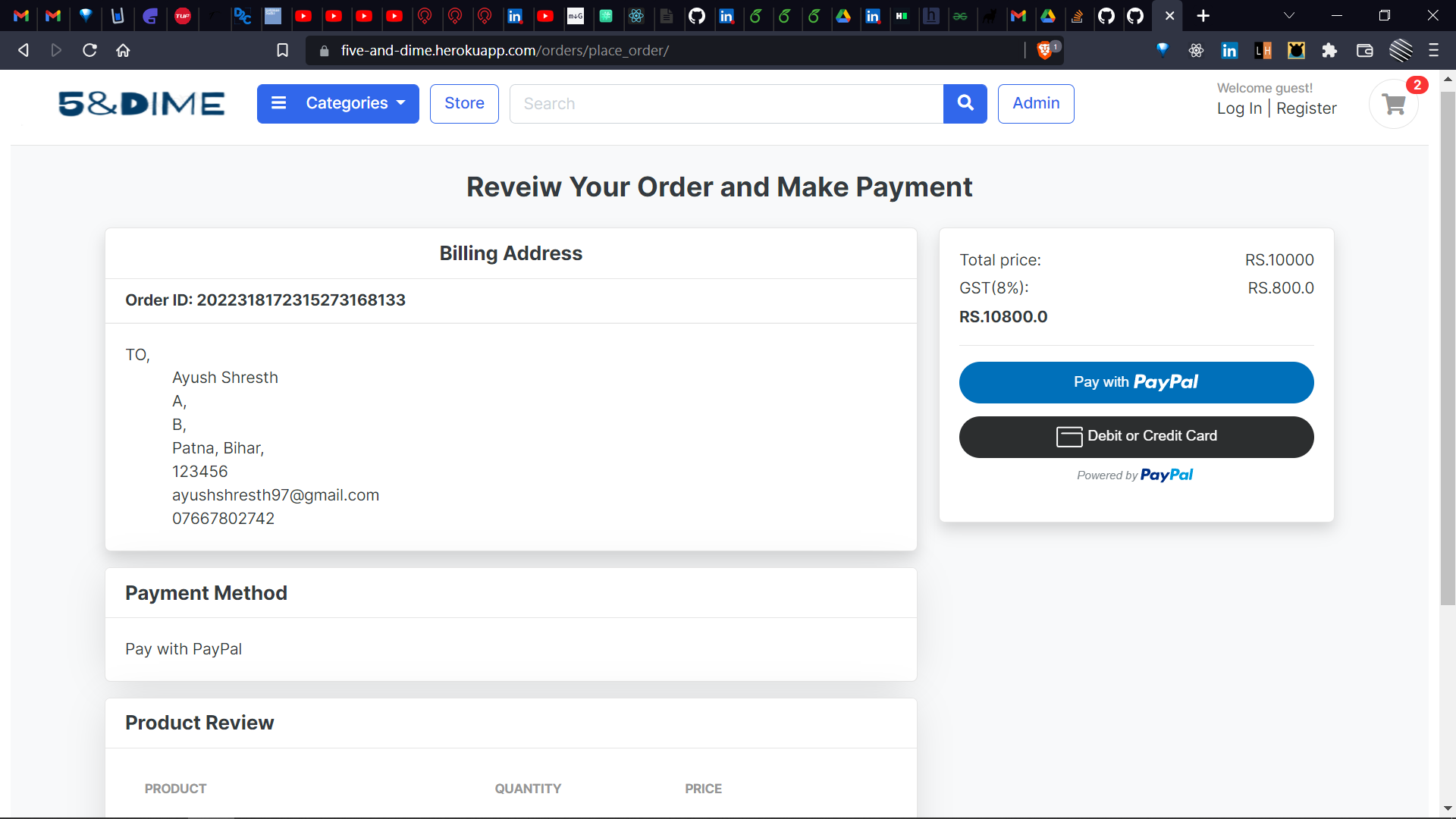Choose Debit or Credit Card payment

click(1136, 437)
